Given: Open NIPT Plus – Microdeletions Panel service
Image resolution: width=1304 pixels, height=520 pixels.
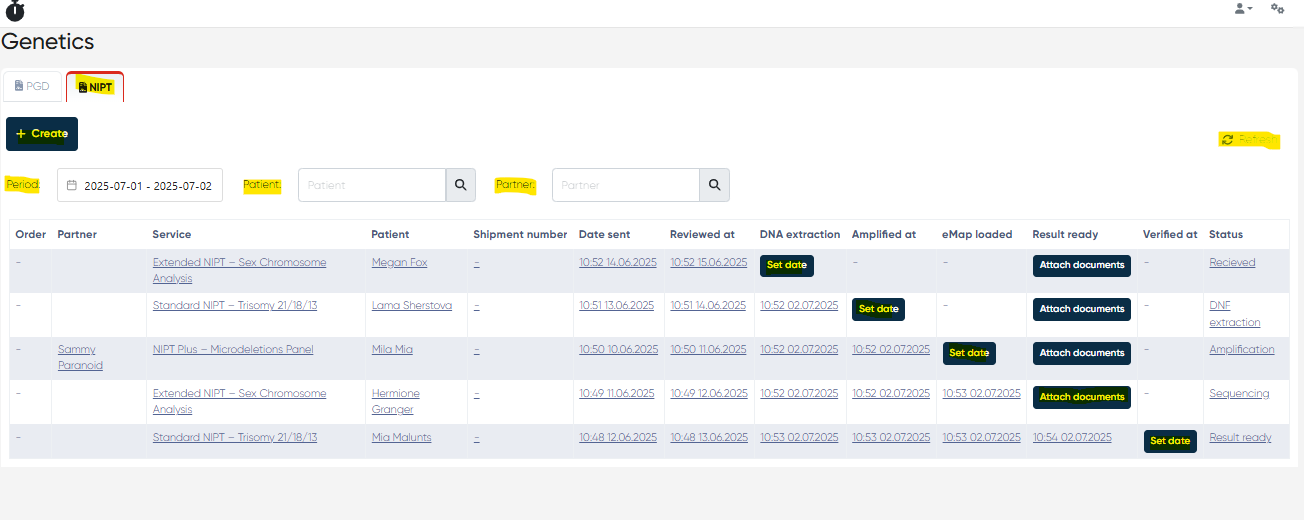Looking at the screenshot, I should (x=232, y=350).
